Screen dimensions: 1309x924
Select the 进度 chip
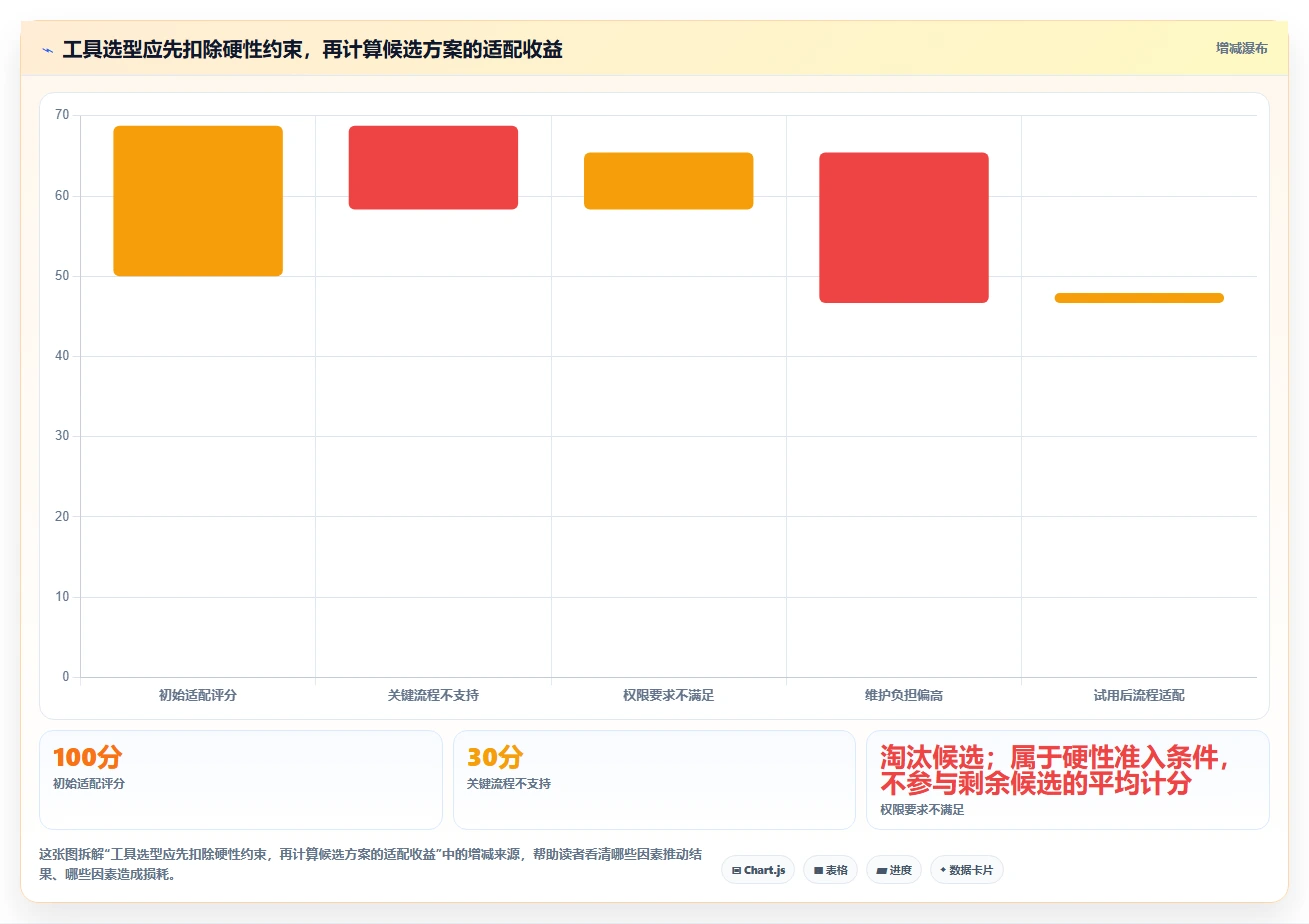(x=894, y=870)
